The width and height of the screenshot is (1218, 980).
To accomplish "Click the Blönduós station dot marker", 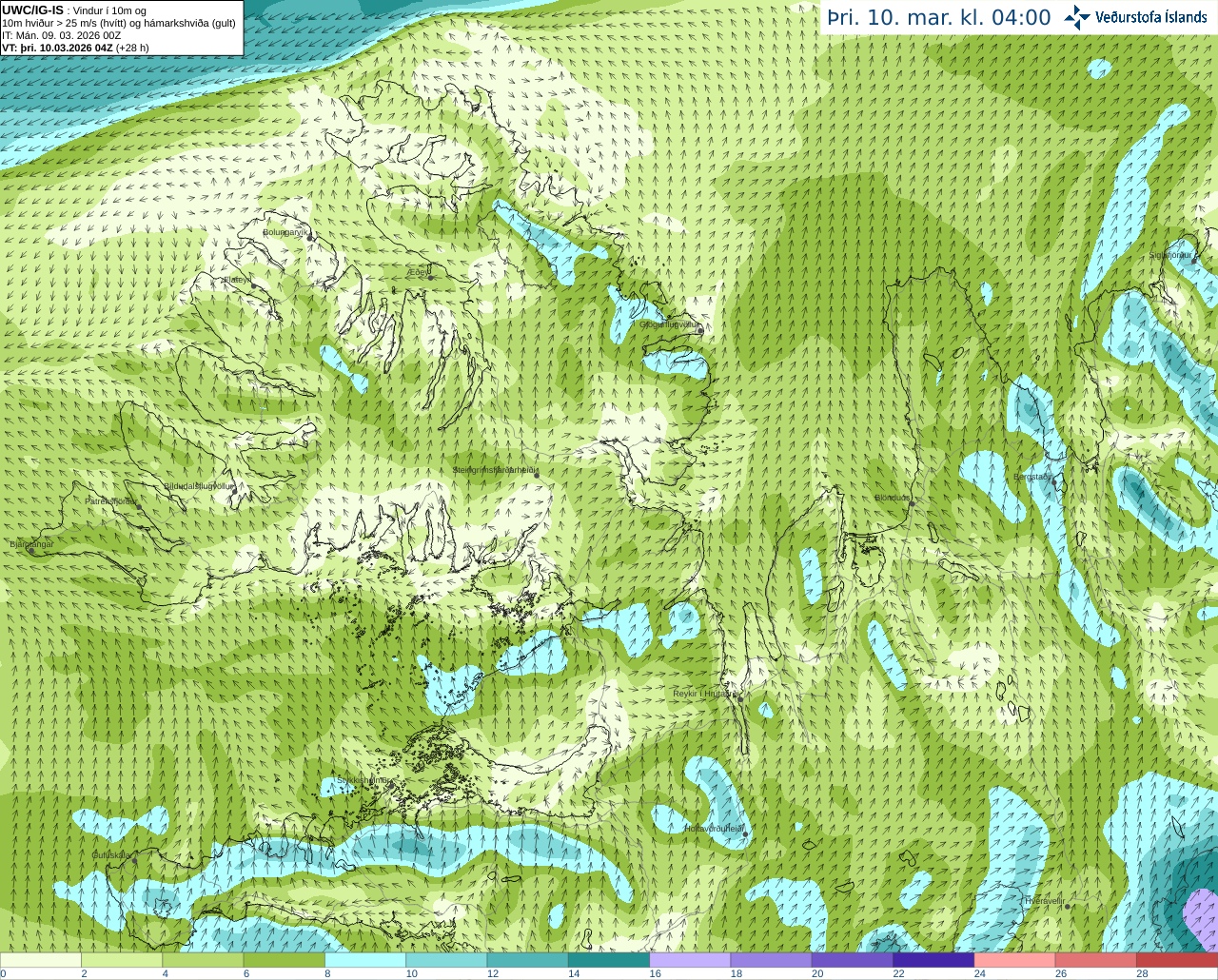I will tap(911, 503).
